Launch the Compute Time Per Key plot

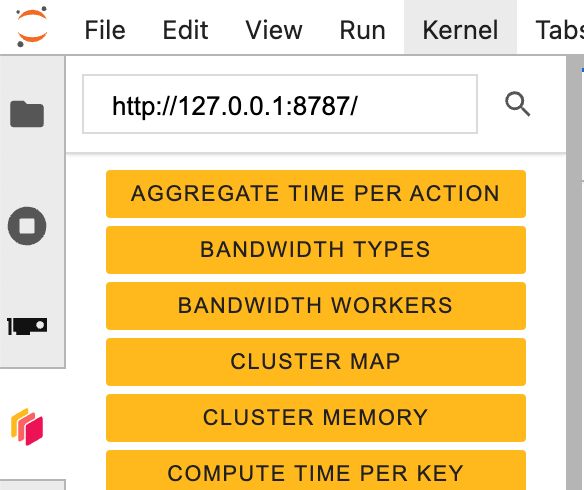point(316,470)
